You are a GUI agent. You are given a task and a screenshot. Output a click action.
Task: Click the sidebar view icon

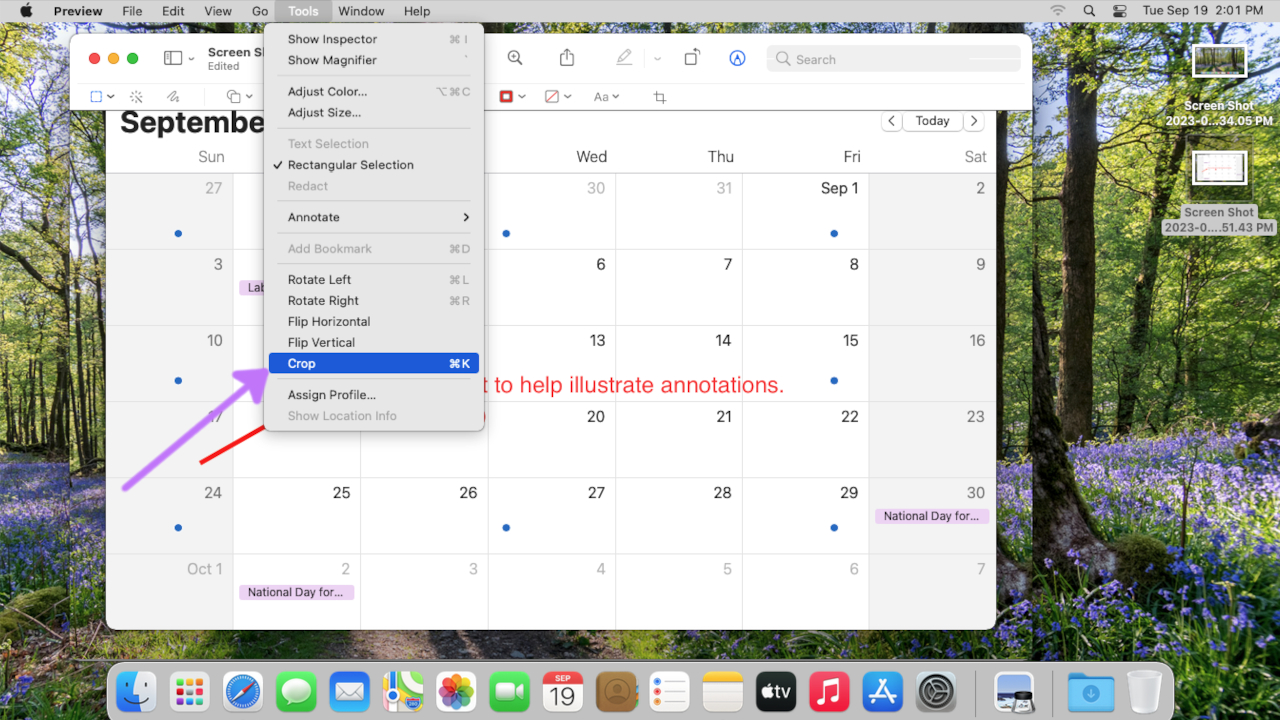click(x=173, y=59)
